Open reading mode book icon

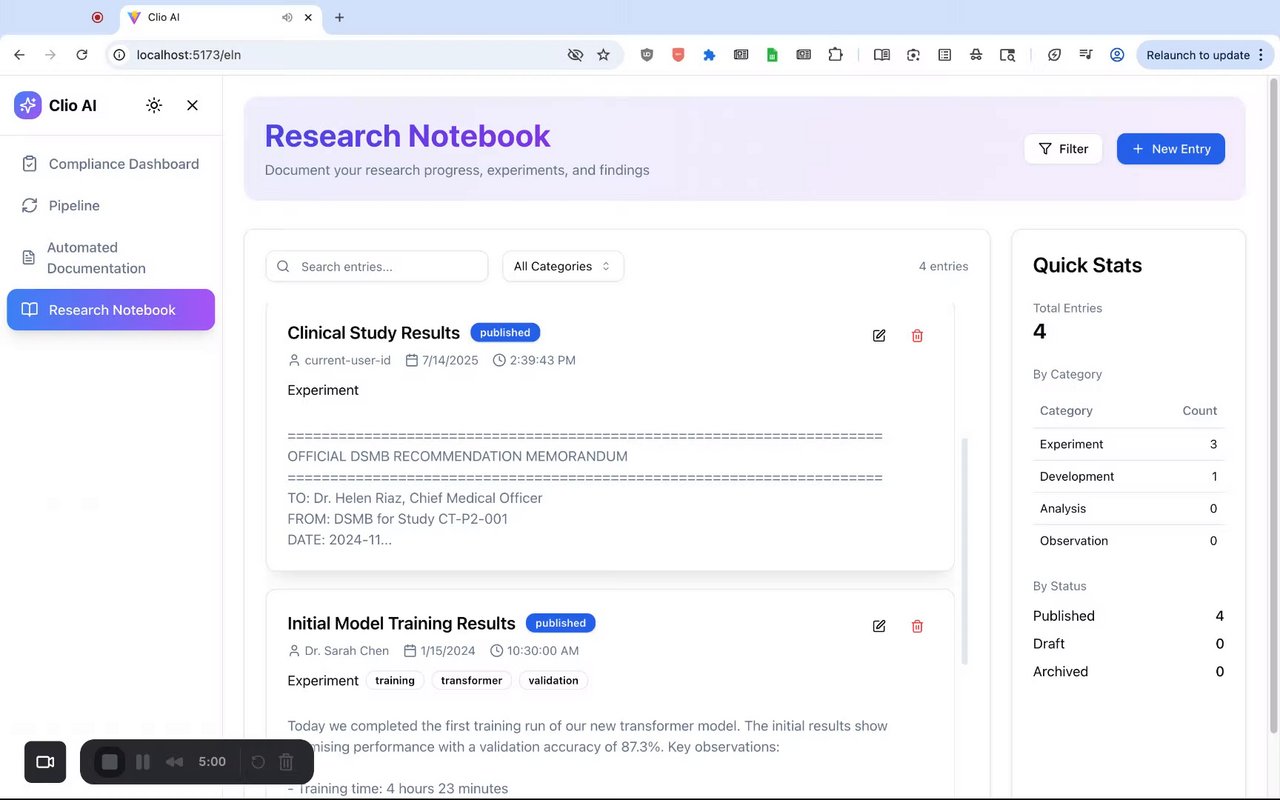tap(882, 55)
